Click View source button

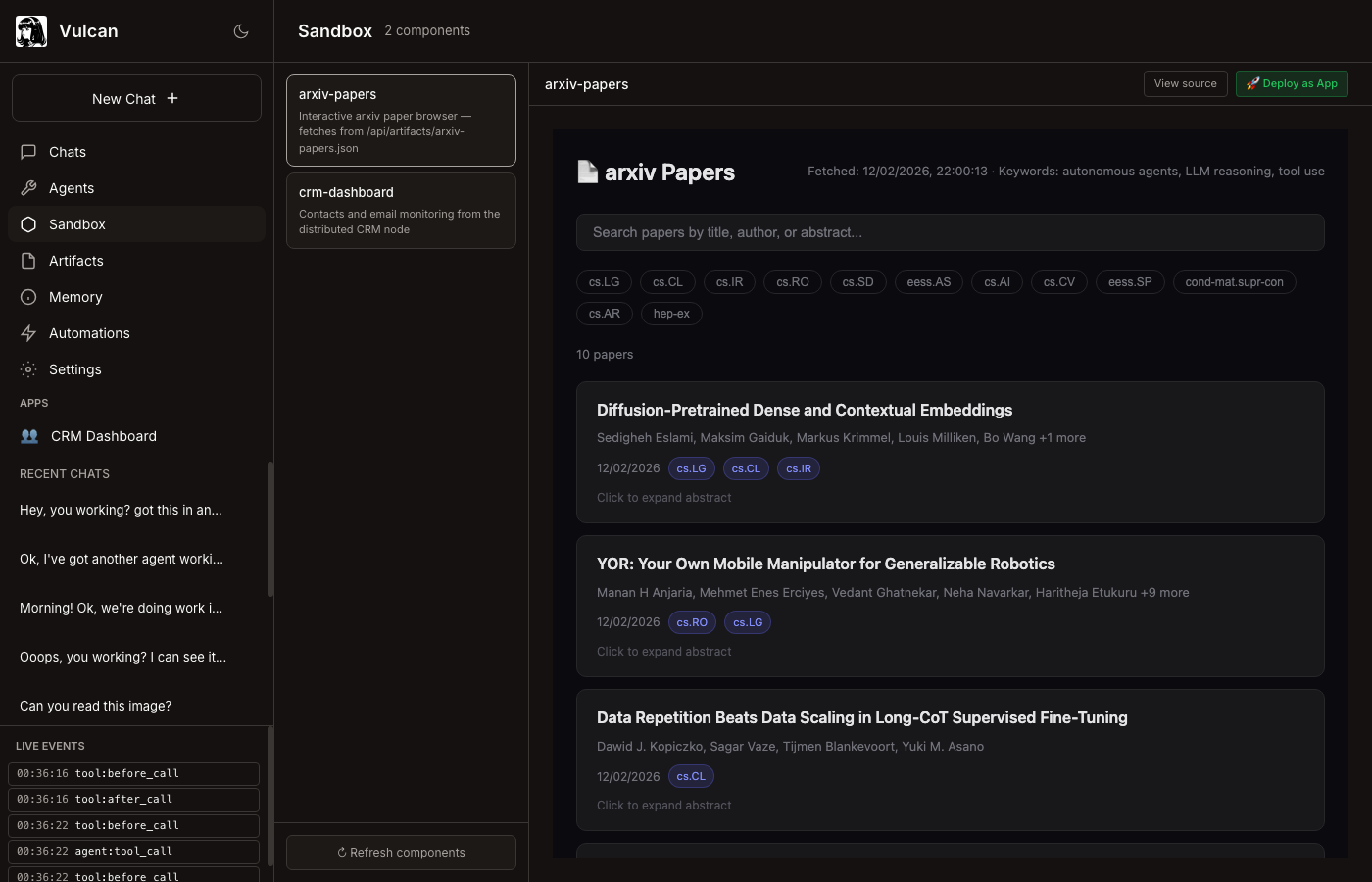(x=1185, y=84)
